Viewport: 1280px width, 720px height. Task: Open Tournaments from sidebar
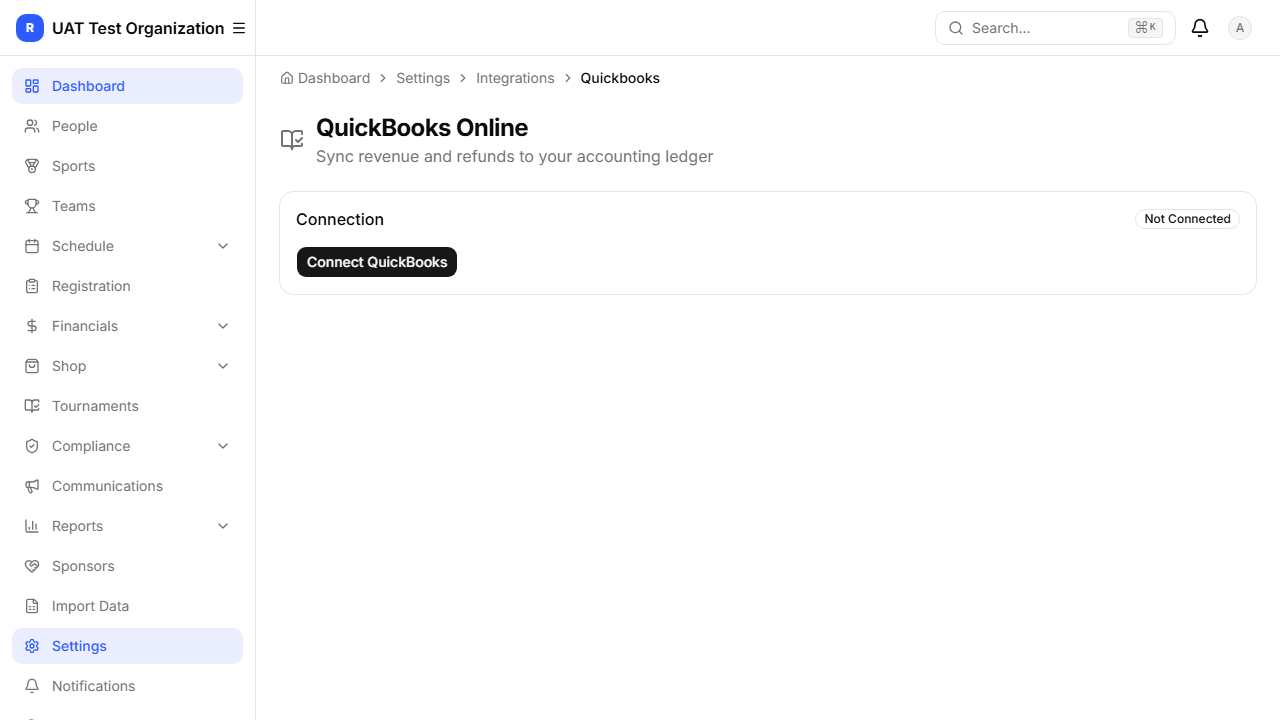pyautogui.click(x=127, y=406)
